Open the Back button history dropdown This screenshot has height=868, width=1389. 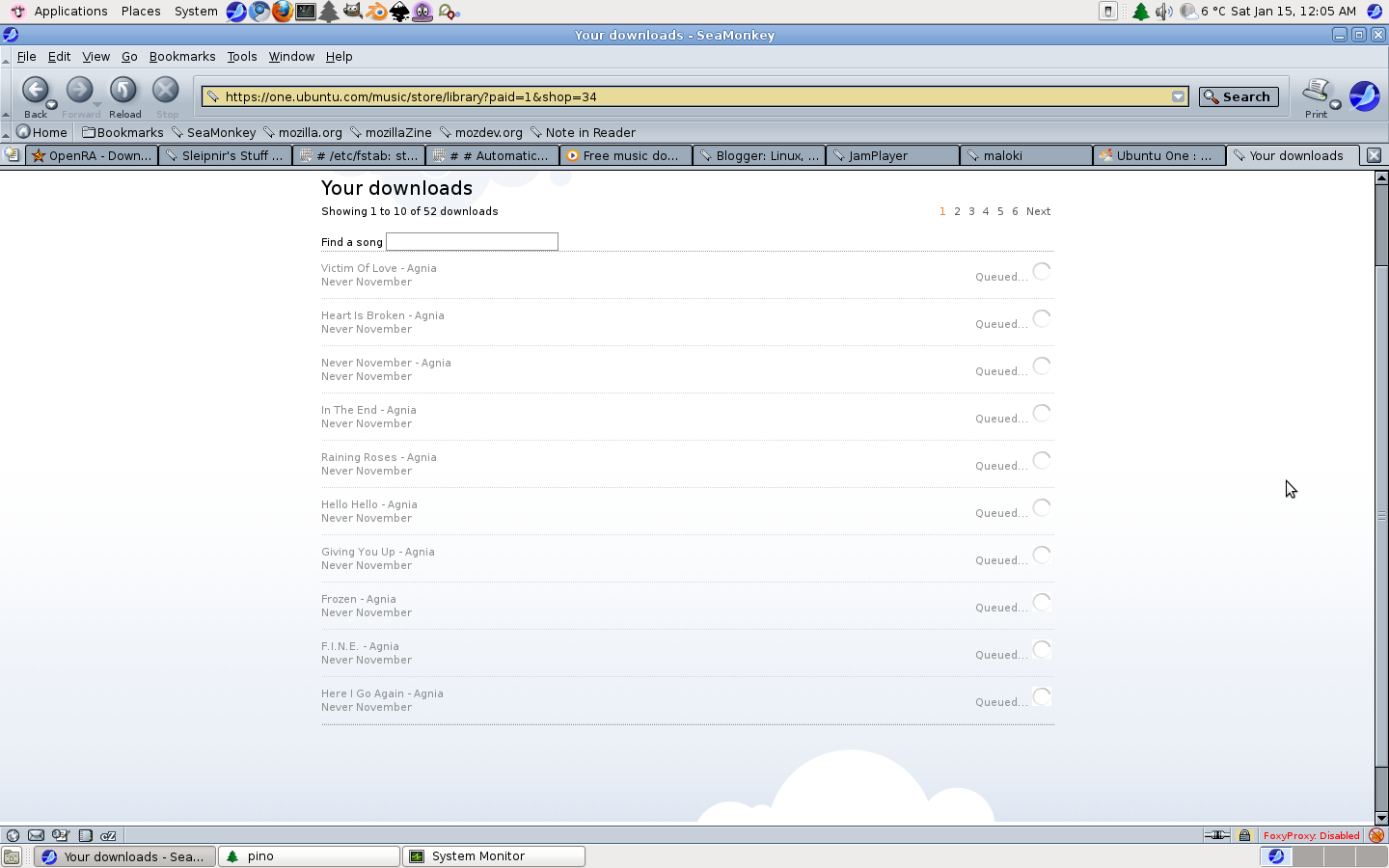[x=51, y=104]
